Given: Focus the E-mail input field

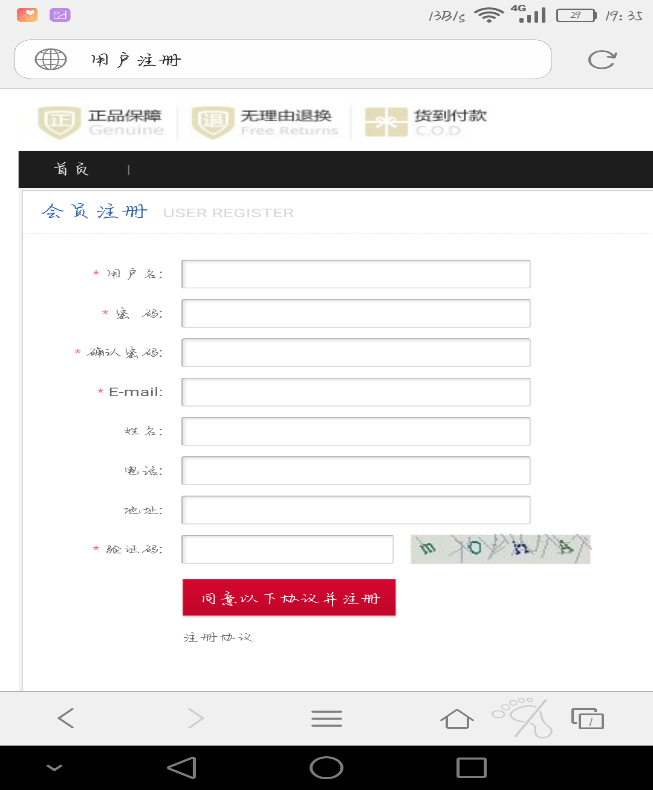Looking at the screenshot, I should tap(356, 392).
